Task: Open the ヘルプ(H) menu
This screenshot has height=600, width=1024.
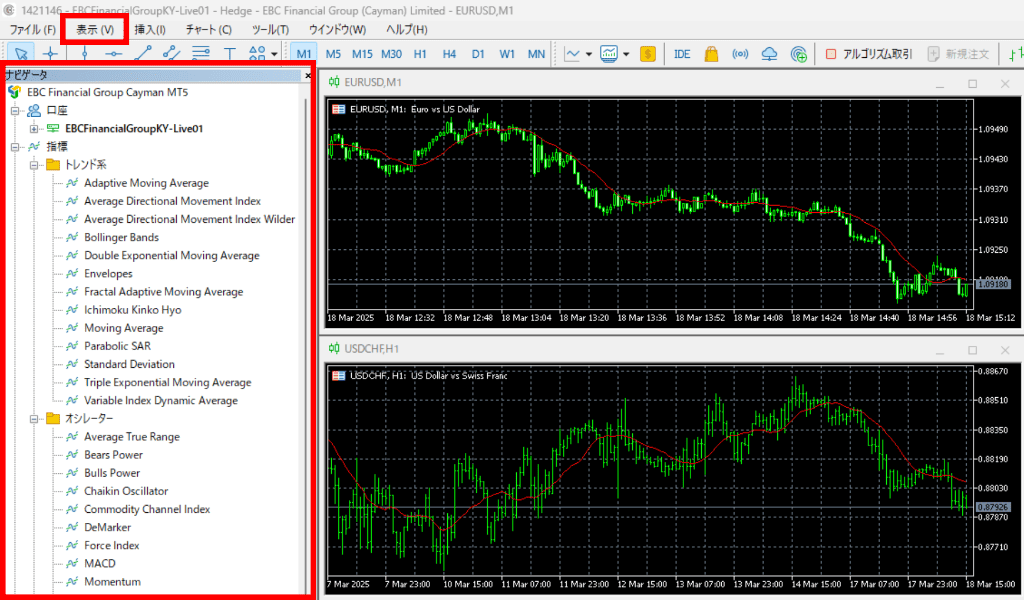Action: pyautogui.click(x=406, y=29)
